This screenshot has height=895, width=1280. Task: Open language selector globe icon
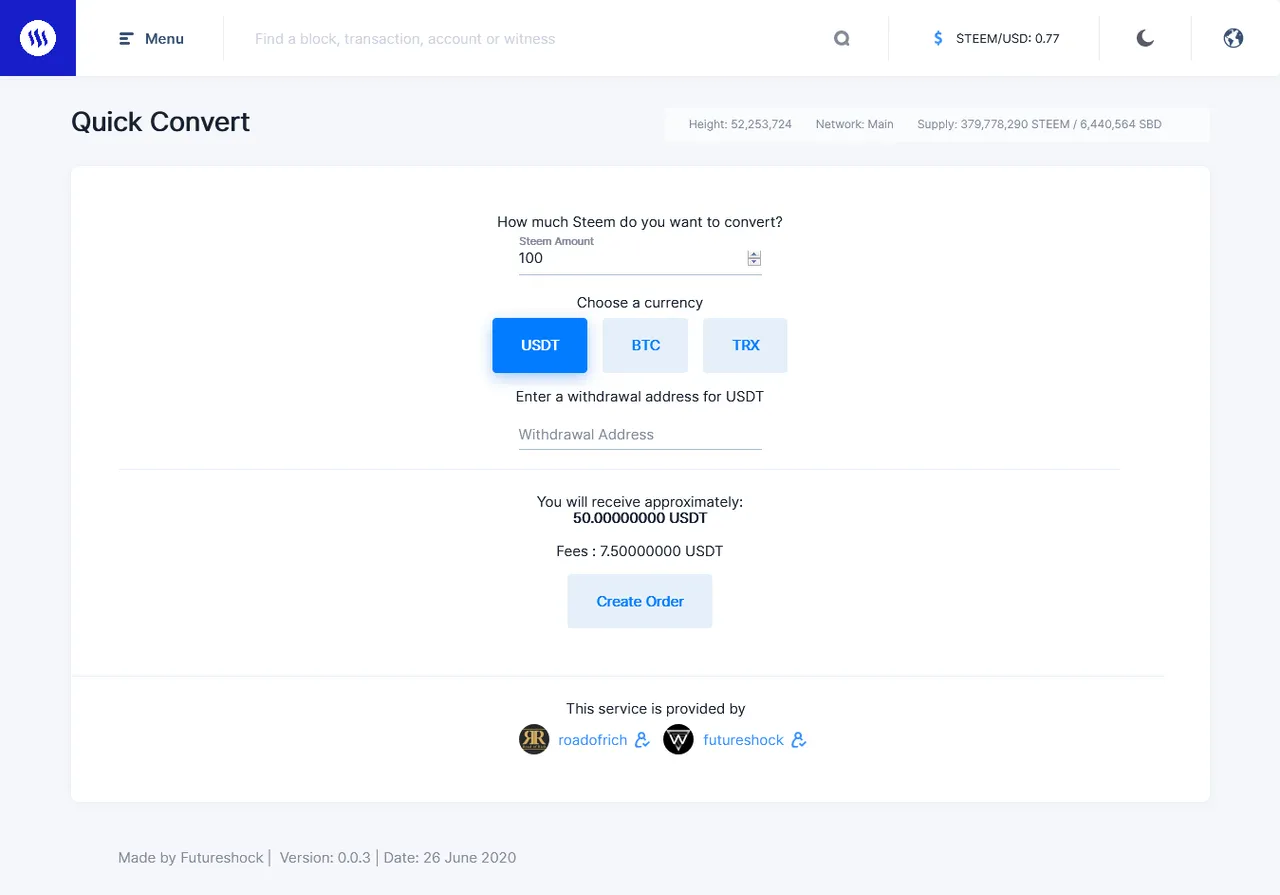pos(1233,39)
